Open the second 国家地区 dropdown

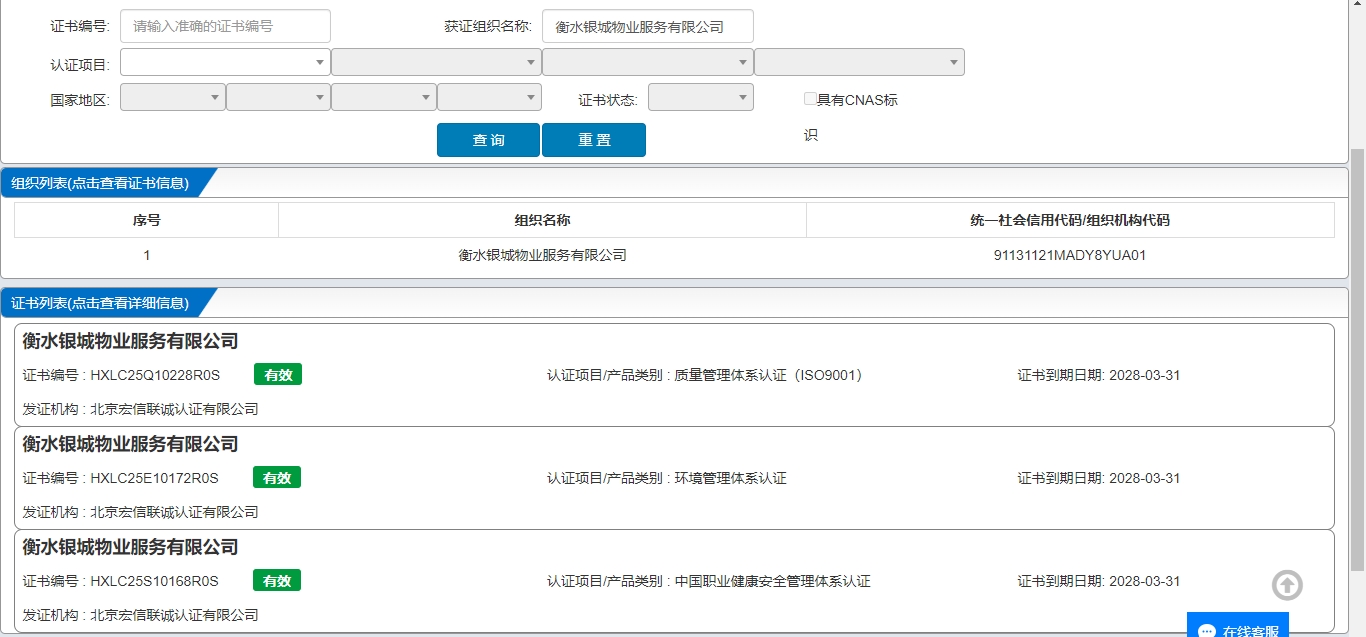point(278,97)
